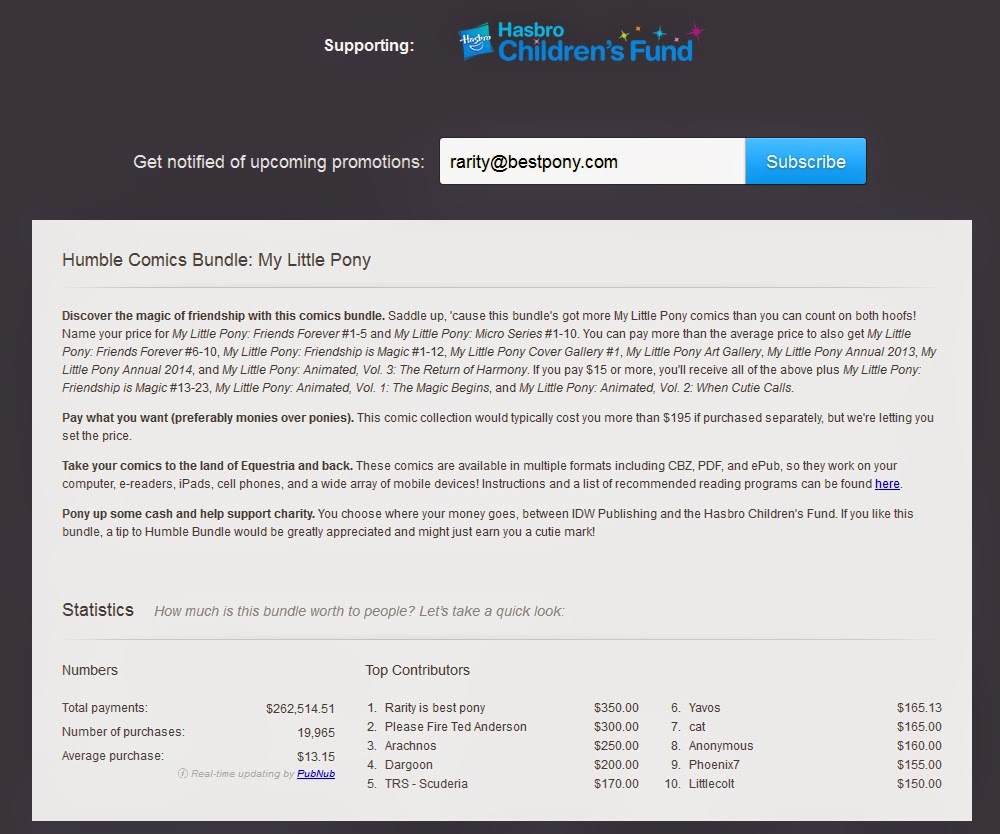The height and width of the screenshot is (834, 1000).
Task: Click the $155.00 contribution amount
Action: pos(919,764)
